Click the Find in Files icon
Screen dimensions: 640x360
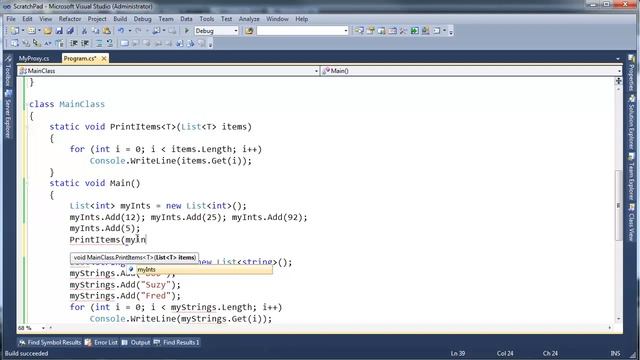pyautogui.click(x=249, y=31)
